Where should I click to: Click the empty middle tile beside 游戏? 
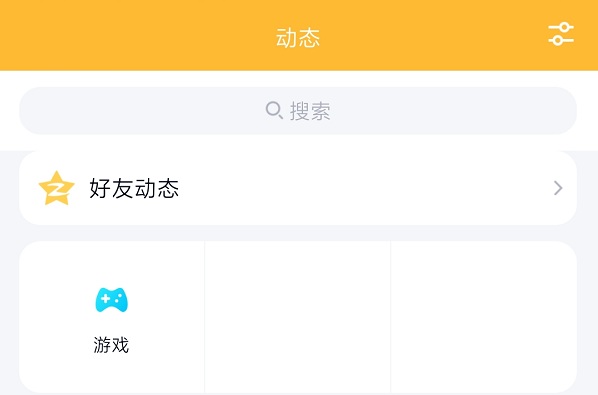tap(297, 317)
